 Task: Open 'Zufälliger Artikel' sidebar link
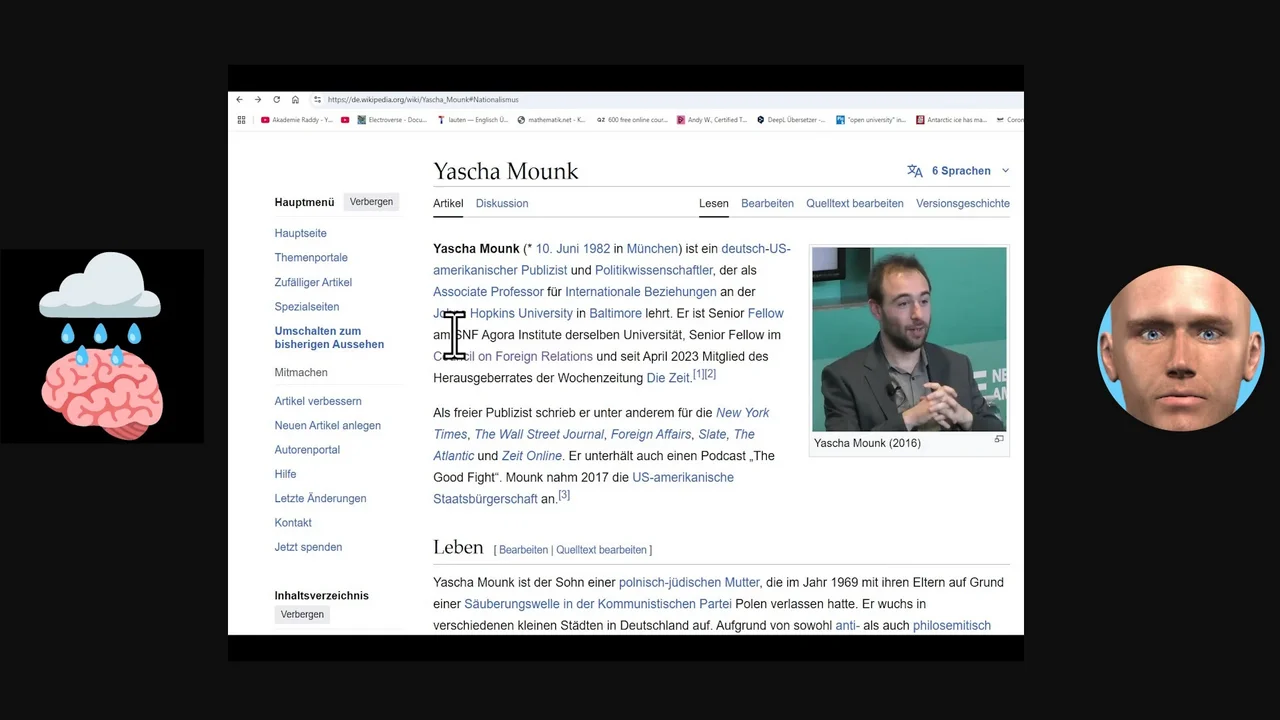pyautogui.click(x=313, y=282)
